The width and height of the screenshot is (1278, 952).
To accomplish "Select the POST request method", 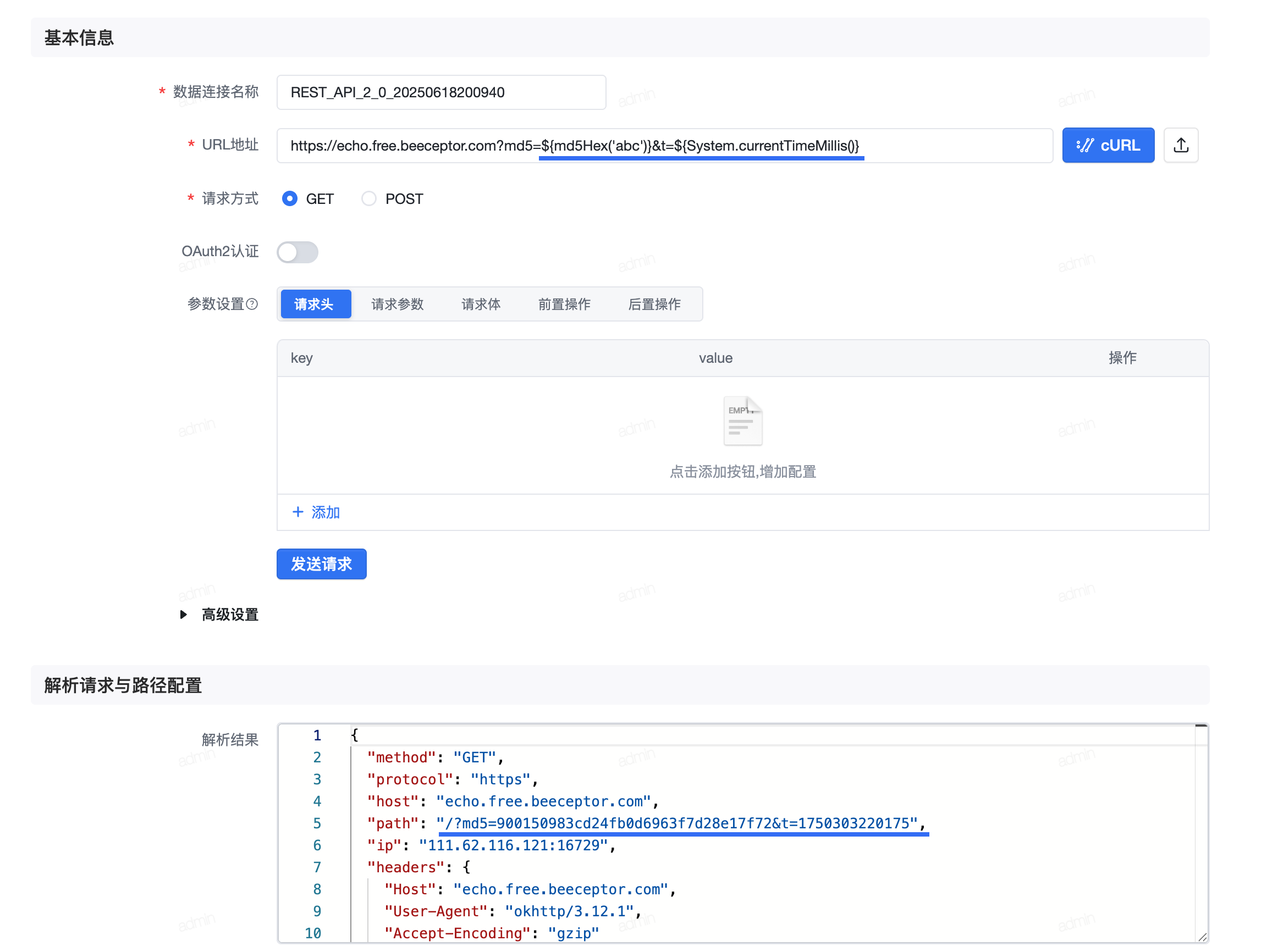I will click(x=369, y=199).
